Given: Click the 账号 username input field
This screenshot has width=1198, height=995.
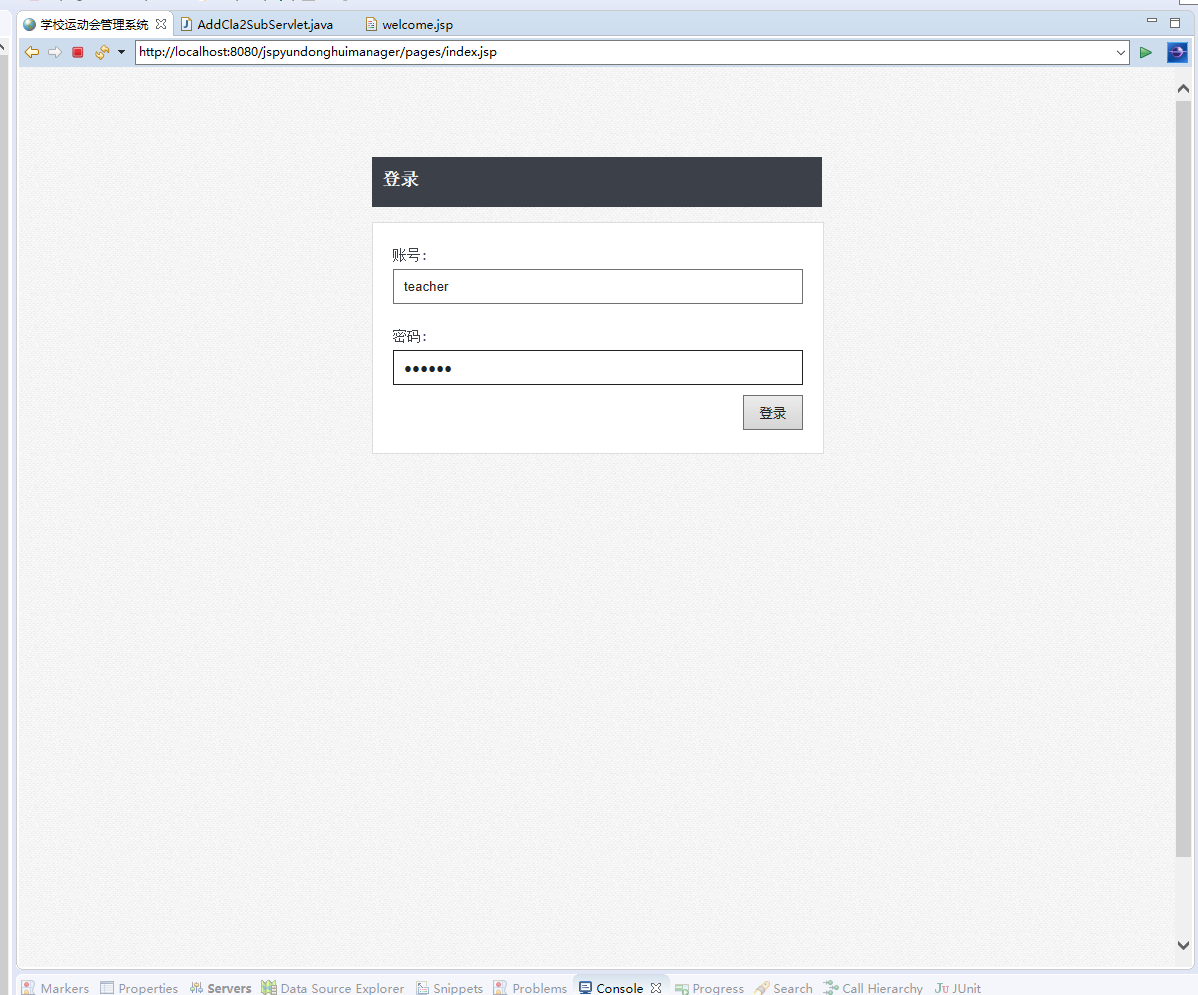Looking at the screenshot, I should (597, 286).
